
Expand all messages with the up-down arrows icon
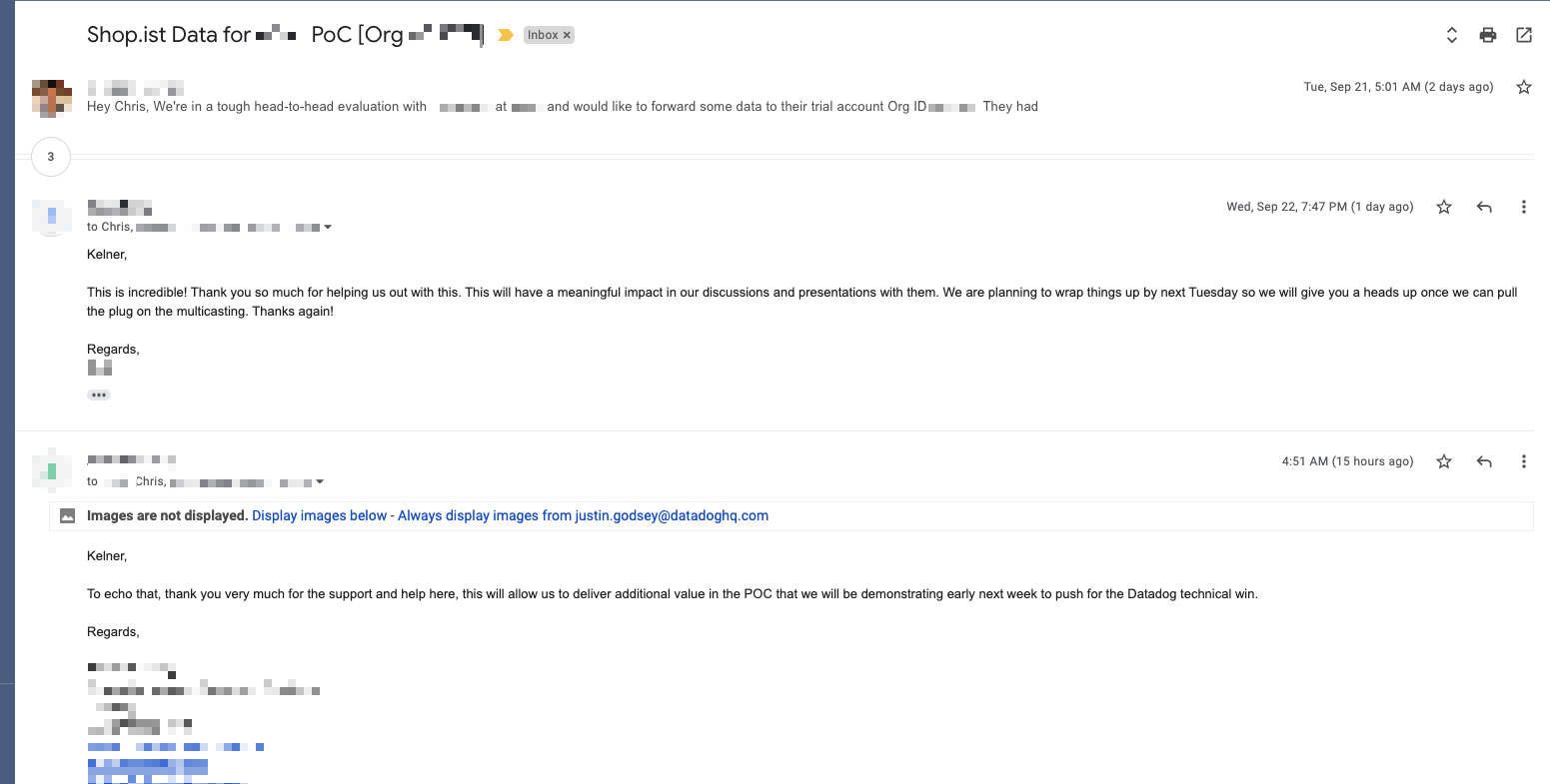pos(1452,35)
